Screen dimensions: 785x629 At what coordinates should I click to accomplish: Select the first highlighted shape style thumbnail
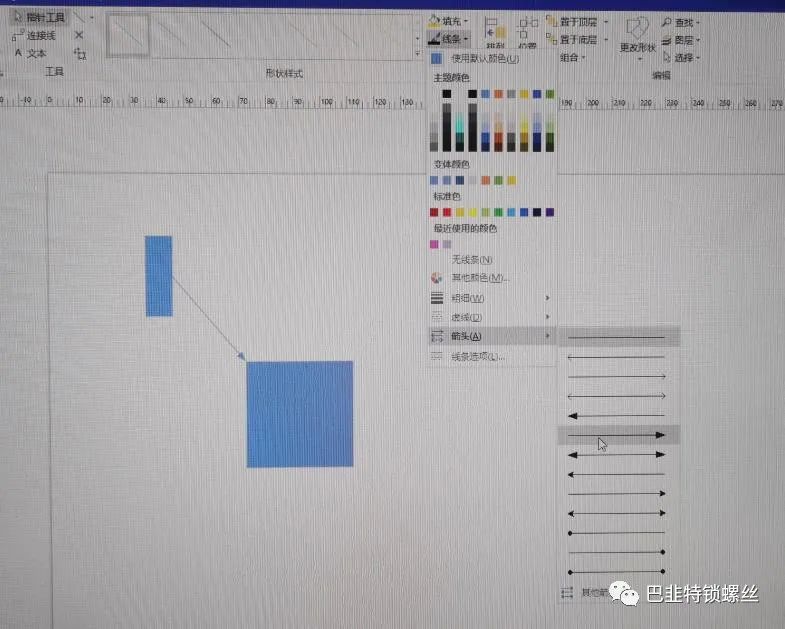pos(128,35)
